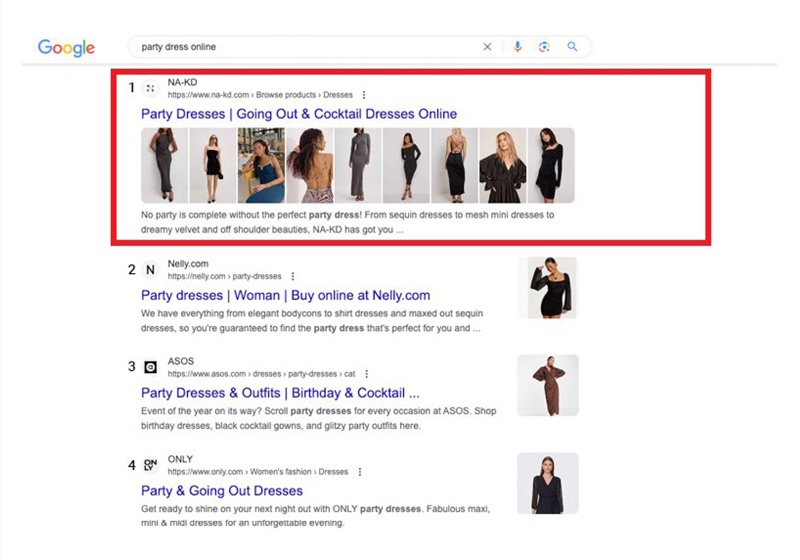This screenshot has width=800, height=560.
Task: Open ASOS Party Dresses & Outfits link
Action: (280, 393)
